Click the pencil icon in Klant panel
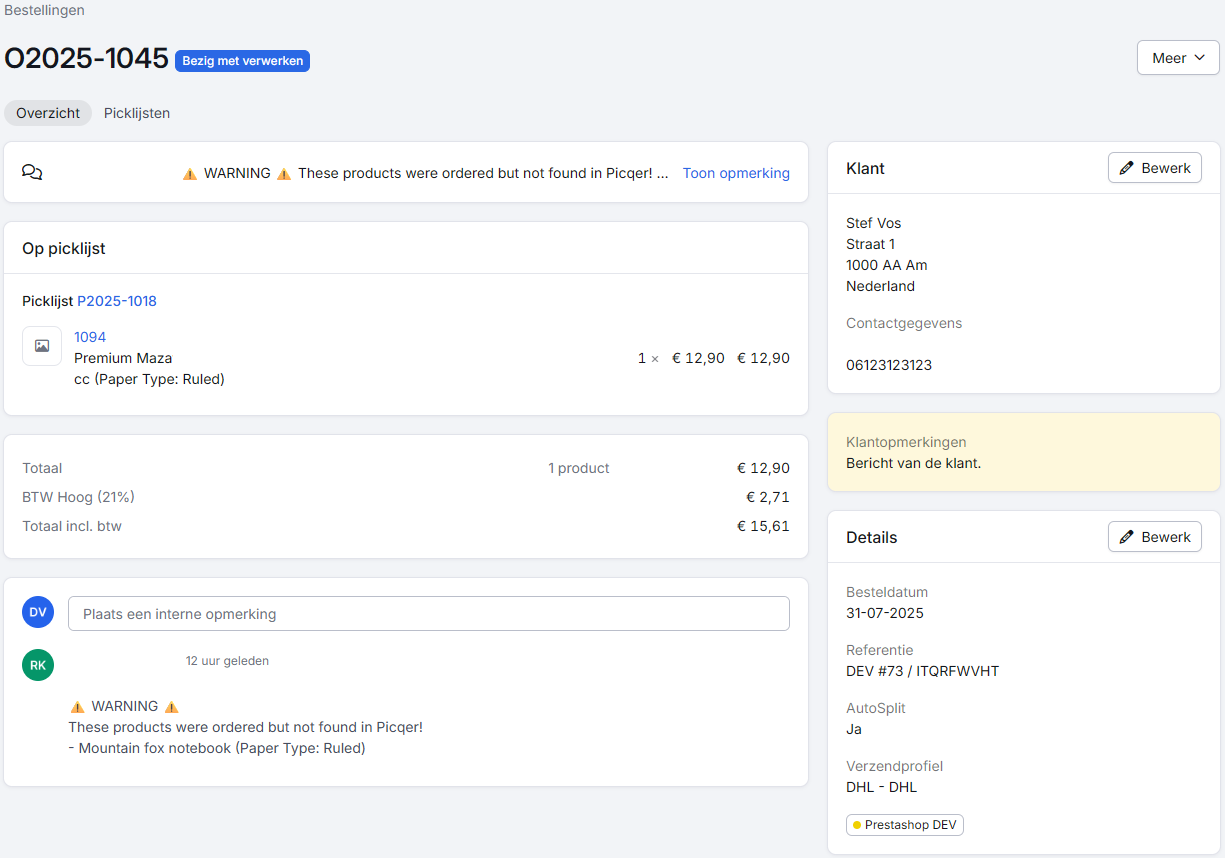The width and height of the screenshot is (1225, 858). (x=1126, y=168)
